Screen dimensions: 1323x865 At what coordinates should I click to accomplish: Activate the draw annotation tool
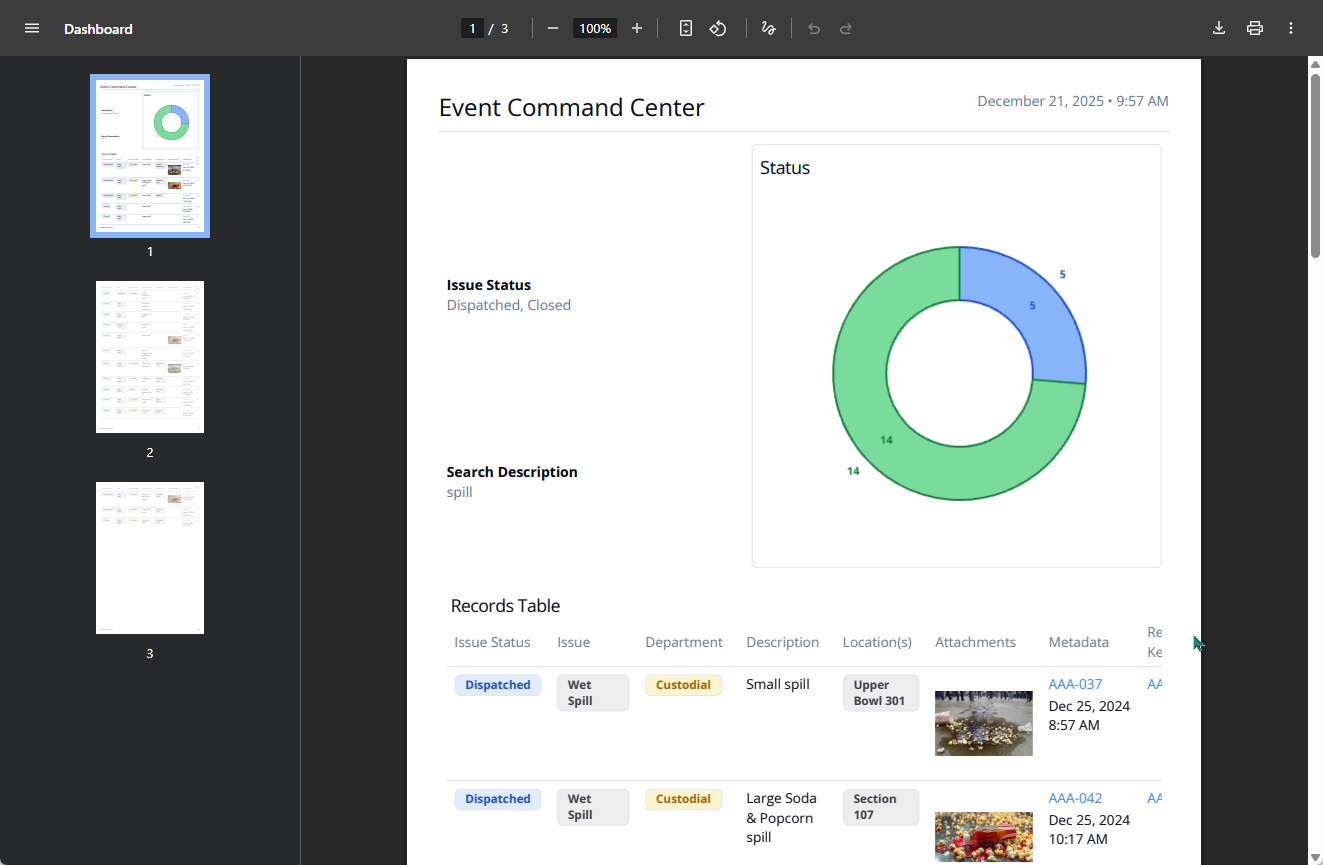pyautogui.click(x=768, y=28)
